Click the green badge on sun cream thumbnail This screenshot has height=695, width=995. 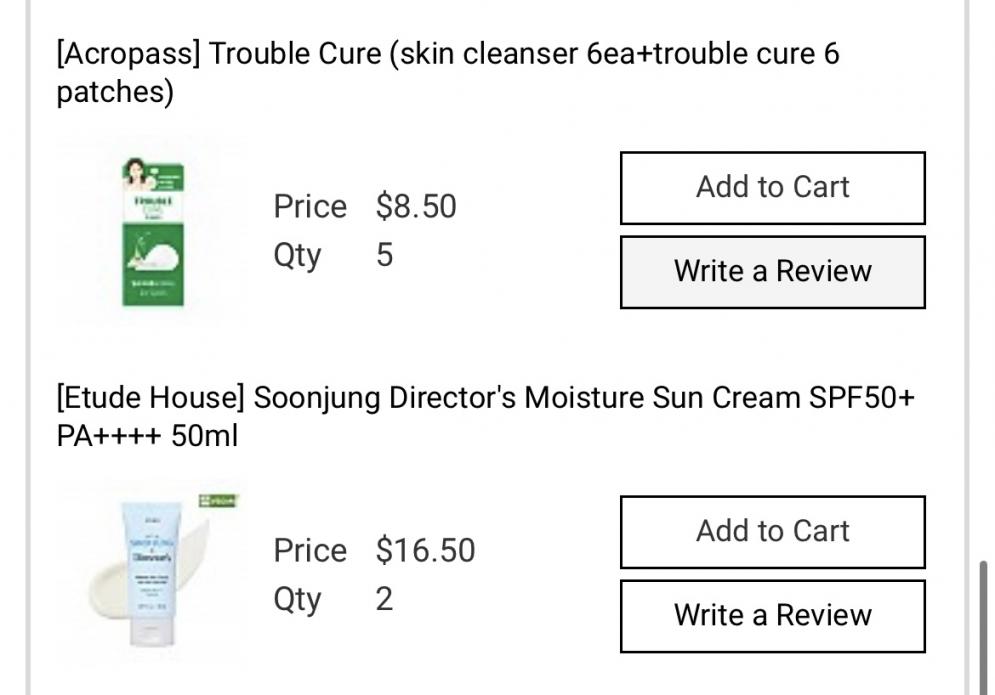(218, 501)
